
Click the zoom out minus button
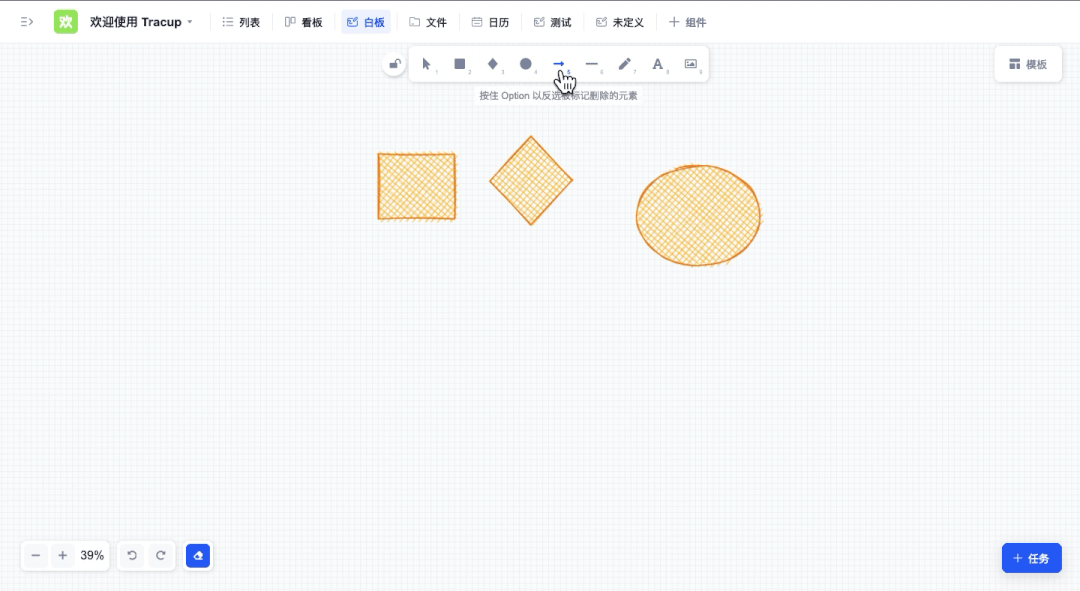pos(36,555)
